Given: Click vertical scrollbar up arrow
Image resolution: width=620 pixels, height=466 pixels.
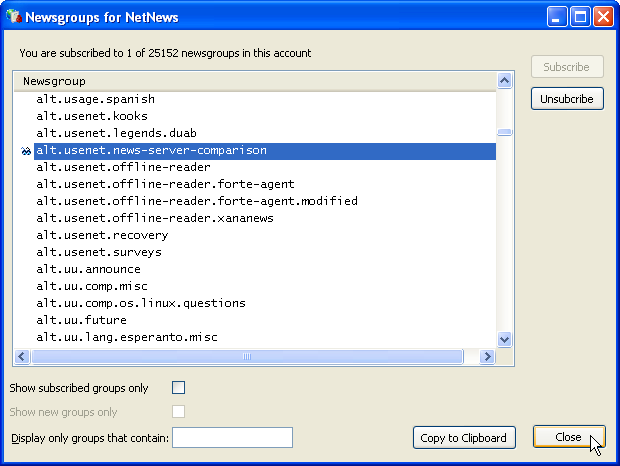Looking at the screenshot, I should click(x=505, y=81).
